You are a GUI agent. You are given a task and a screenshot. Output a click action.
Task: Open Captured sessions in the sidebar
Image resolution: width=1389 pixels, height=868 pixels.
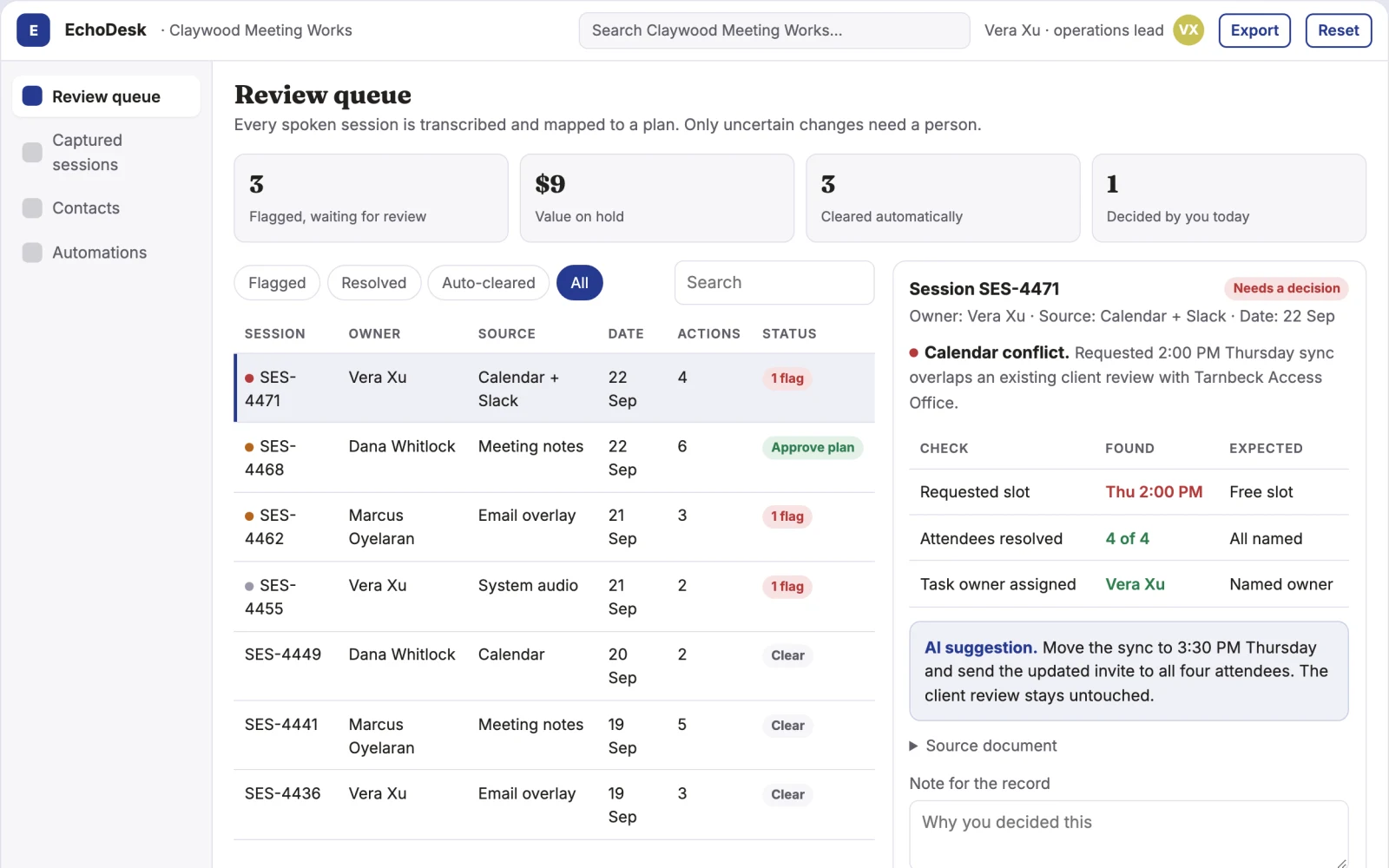click(106, 152)
